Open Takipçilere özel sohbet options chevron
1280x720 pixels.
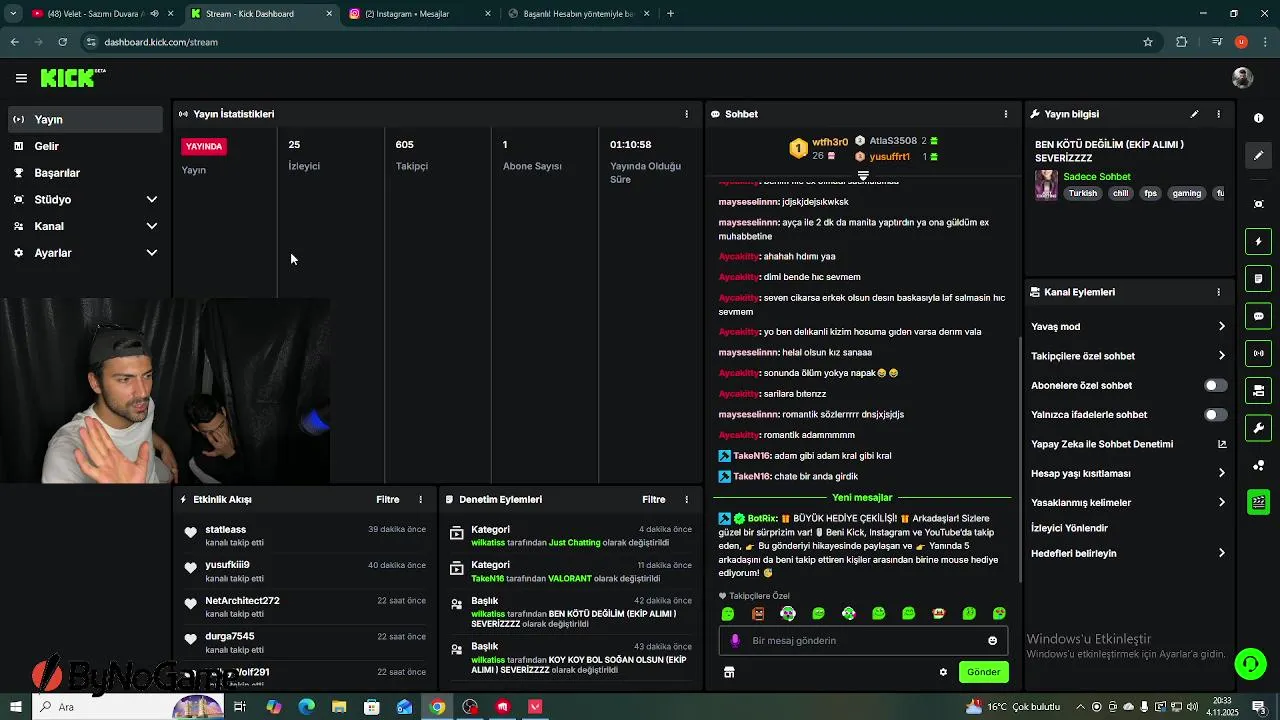[1221, 356]
